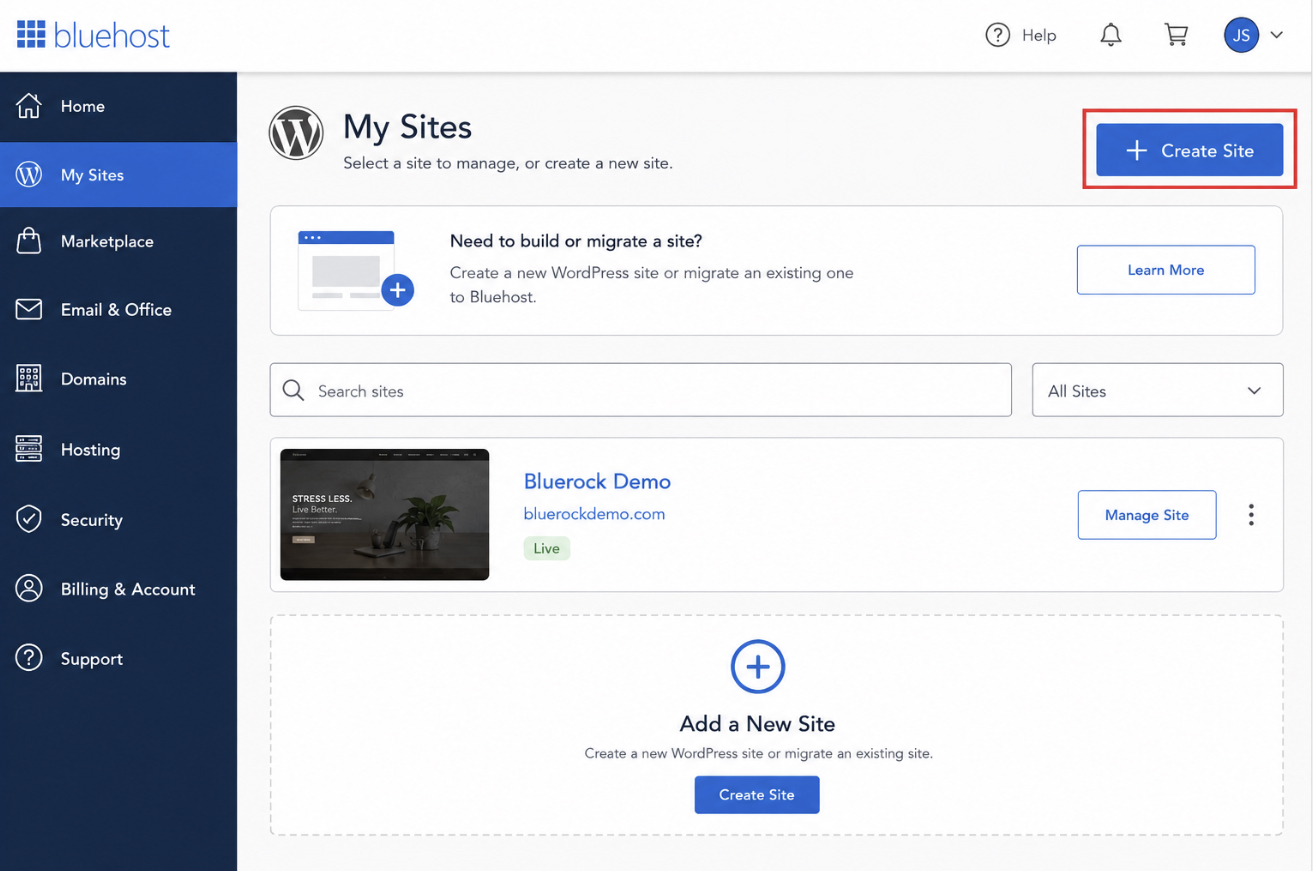Viewport: 1313px width, 871px height.
Task: Click the Email & Office envelope icon
Action: (29, 309)
